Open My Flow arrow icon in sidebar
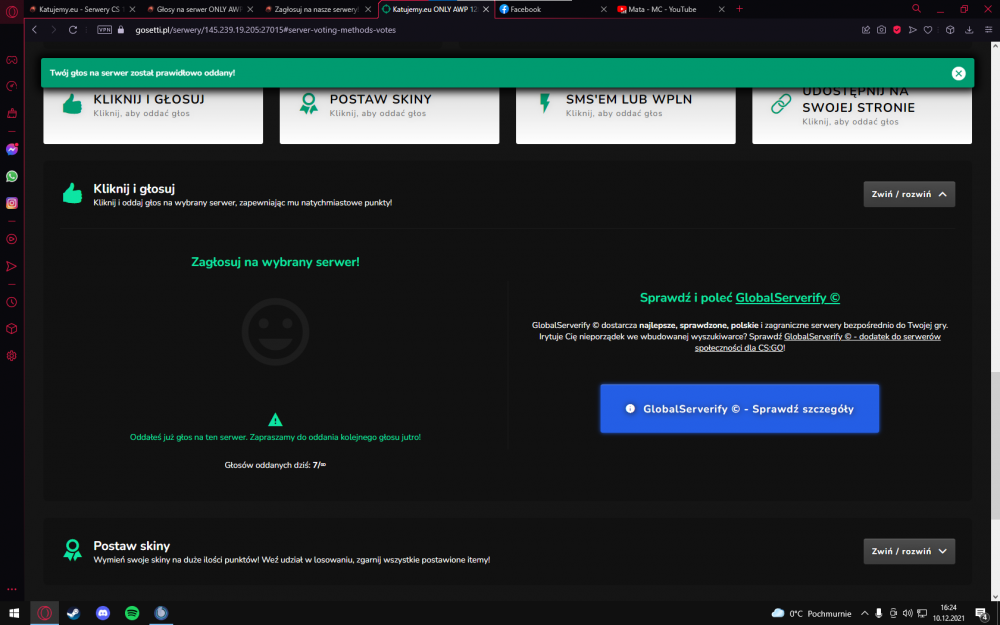The width and height of the screenshot is (1000, 625). [x=11, y=266]
